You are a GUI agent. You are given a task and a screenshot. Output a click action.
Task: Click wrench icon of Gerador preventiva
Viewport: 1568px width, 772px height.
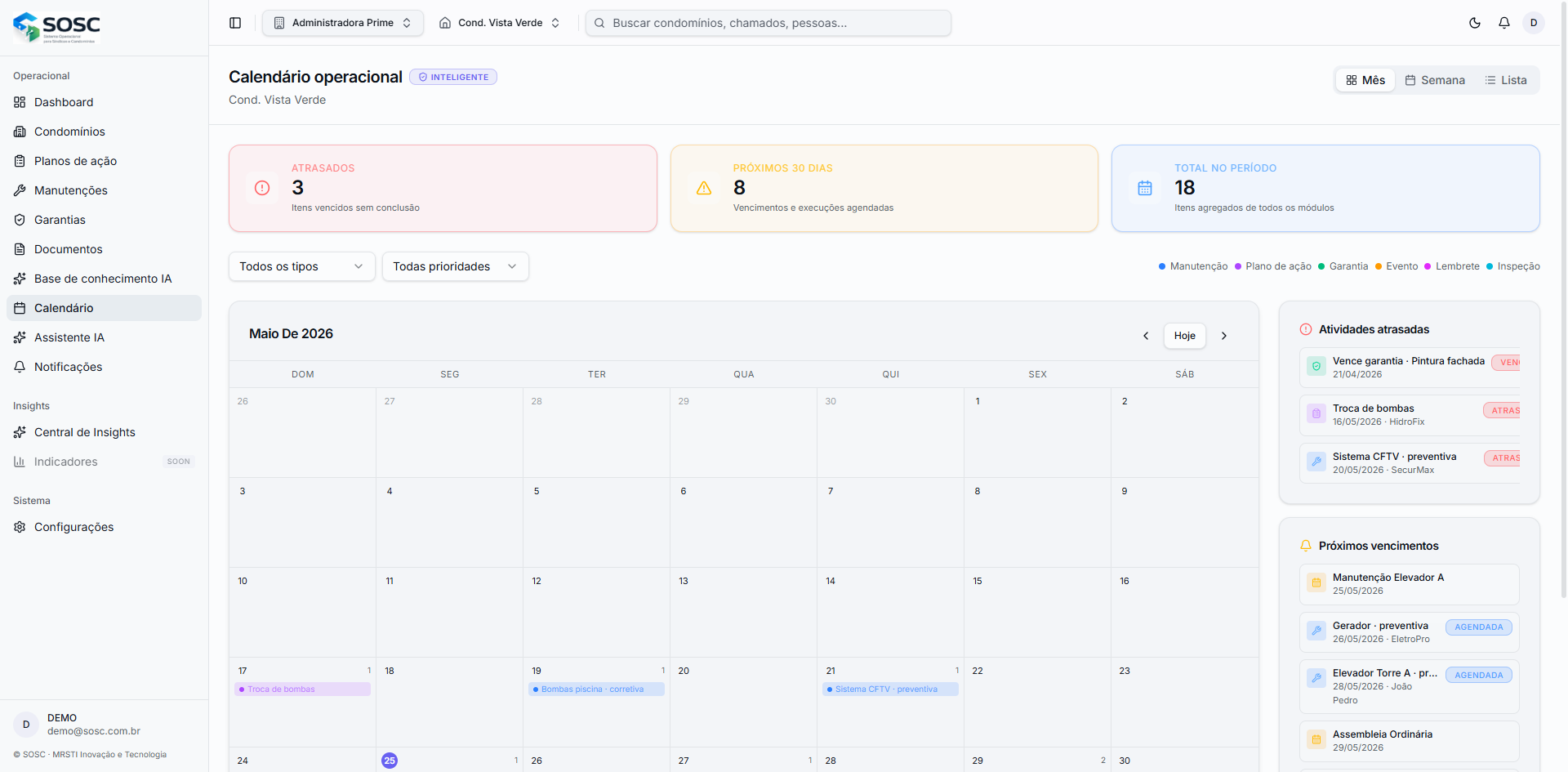1316,631
